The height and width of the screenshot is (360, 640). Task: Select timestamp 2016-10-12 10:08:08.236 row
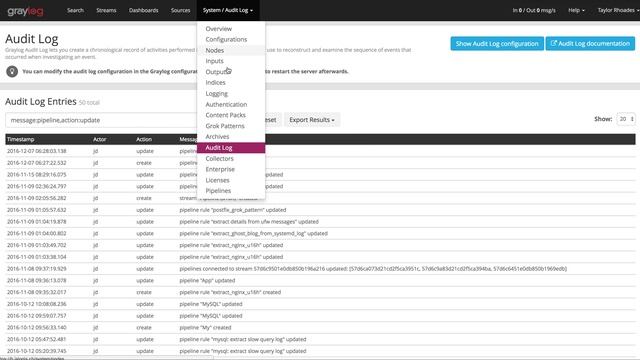pos(36,304)
